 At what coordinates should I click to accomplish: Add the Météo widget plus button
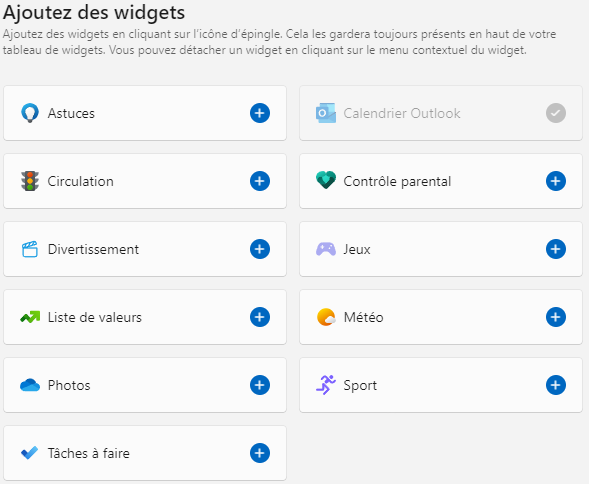point(556,317)
